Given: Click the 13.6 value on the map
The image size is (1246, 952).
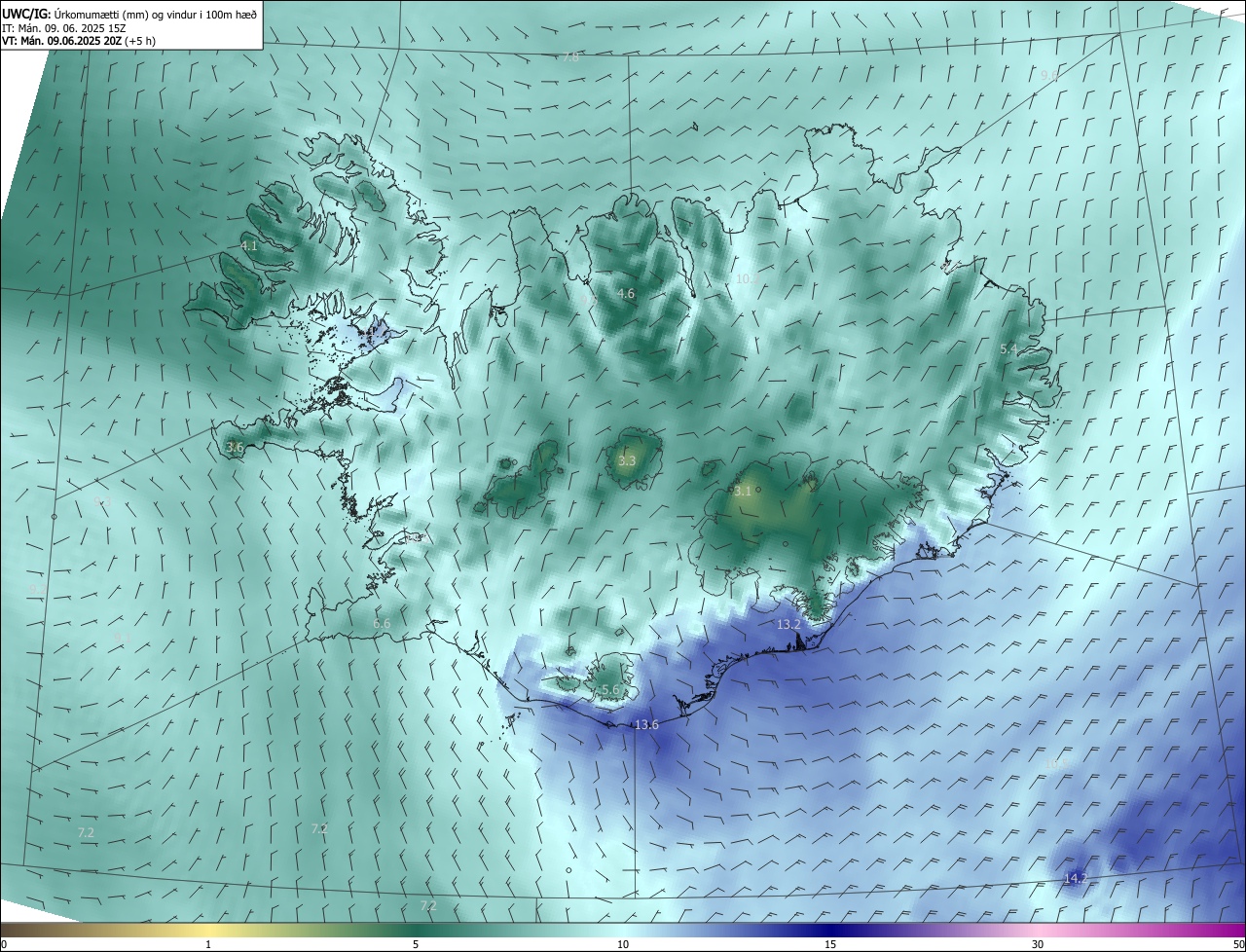Looking at the screenshot, I should 646,724.
